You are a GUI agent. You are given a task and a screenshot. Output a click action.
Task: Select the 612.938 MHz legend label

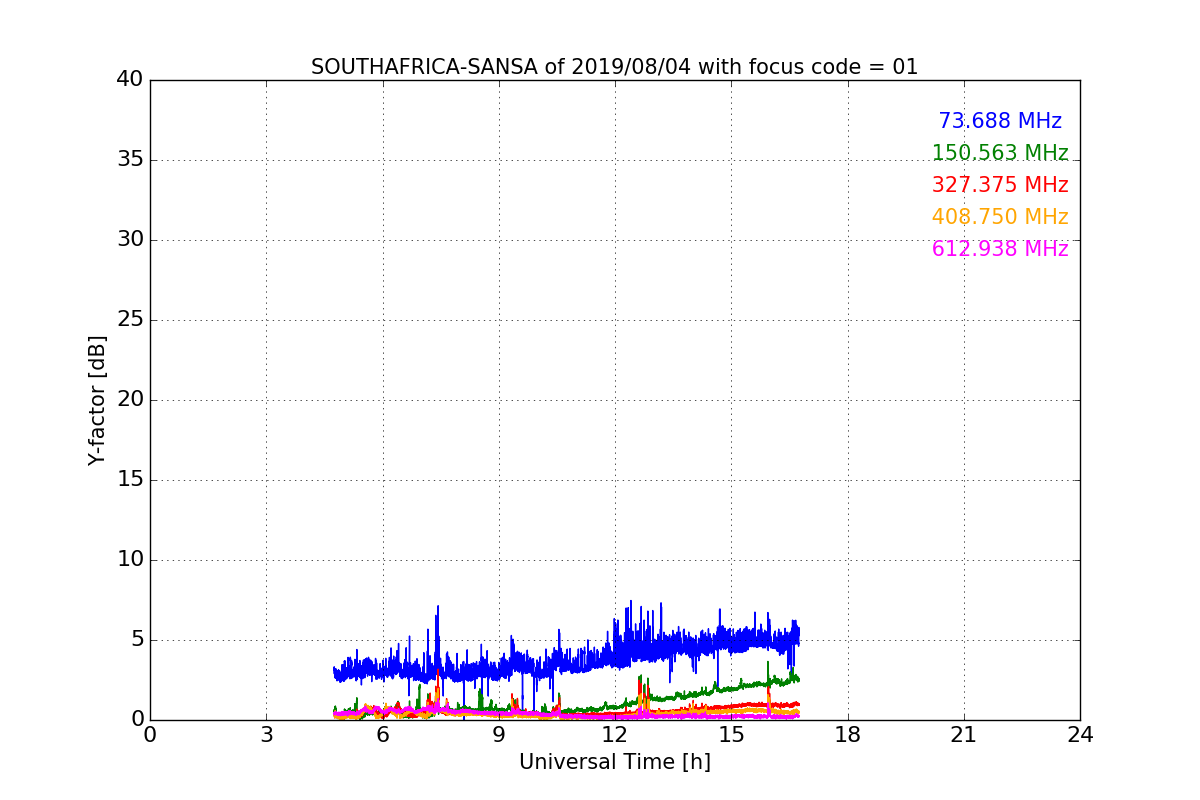point(1000,249)
